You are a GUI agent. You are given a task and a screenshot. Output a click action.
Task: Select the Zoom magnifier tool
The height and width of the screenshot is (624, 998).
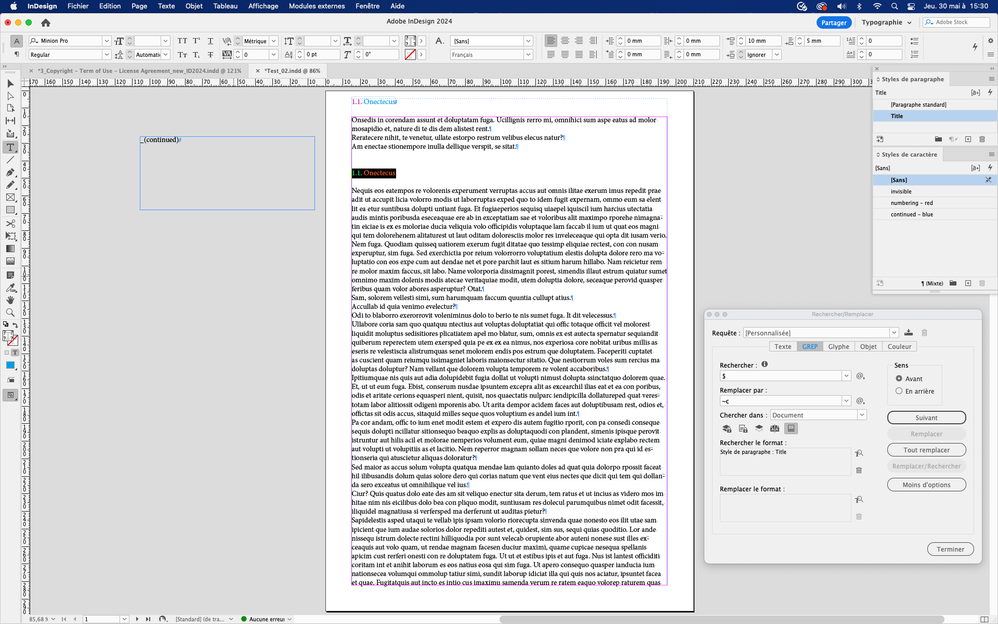10,311
